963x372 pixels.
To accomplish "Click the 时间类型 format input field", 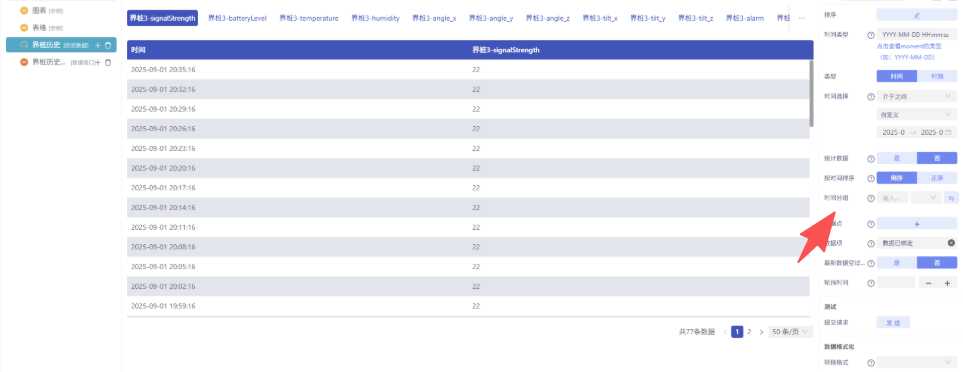I will [x=916, y=35].
